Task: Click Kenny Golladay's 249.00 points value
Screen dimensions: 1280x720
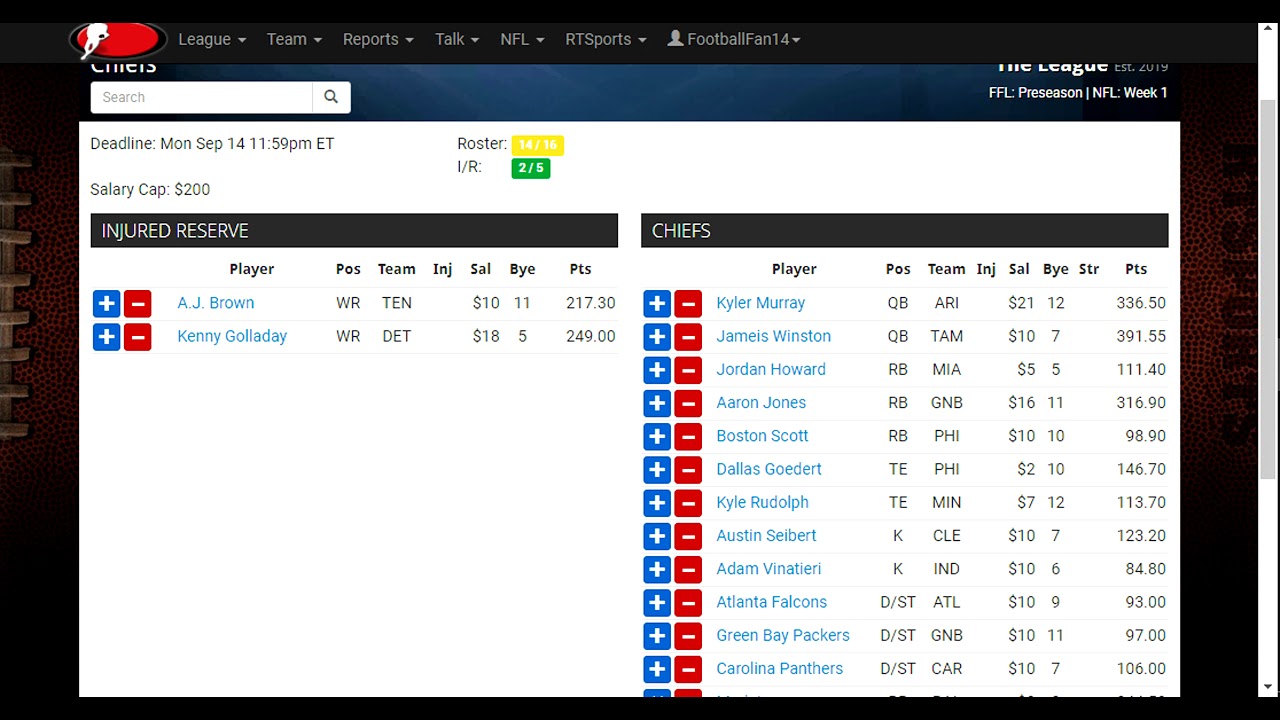Action: click(x=591, y=336)
